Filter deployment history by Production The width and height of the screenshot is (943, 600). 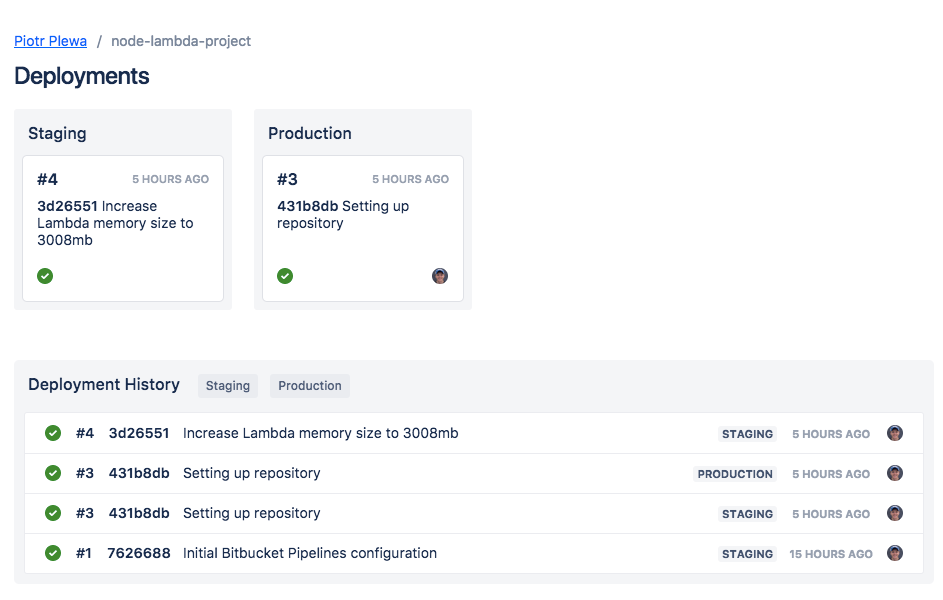pos(310,386)
